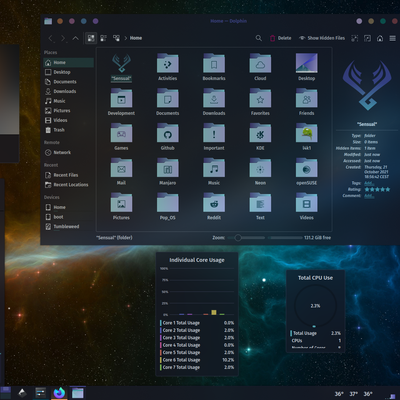
Task: Select the Bookmarks folder
Action: 214,63
